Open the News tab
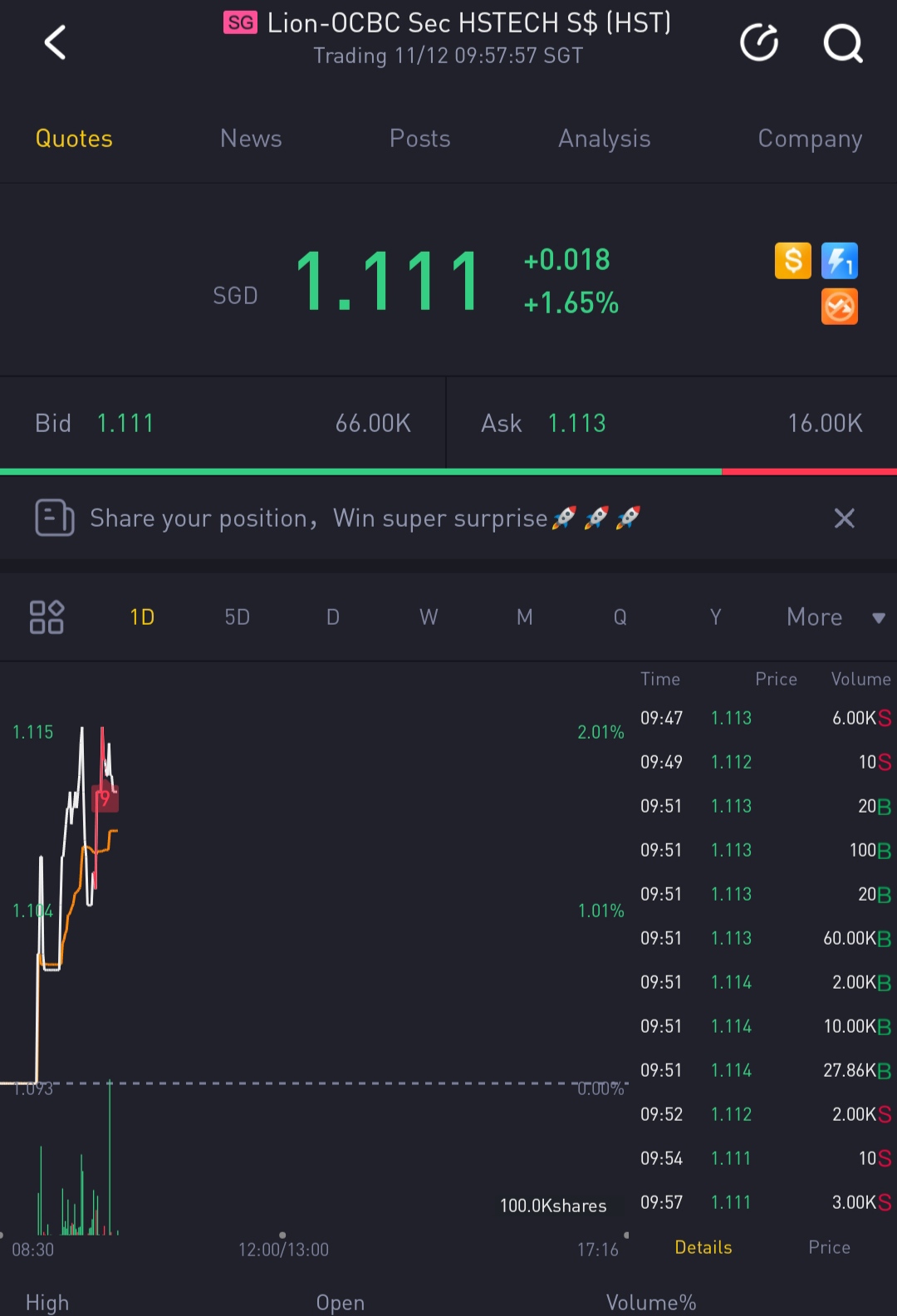The width and height of the screenshot is (897, 1316). pyautogui.click(x=251, y=139)
